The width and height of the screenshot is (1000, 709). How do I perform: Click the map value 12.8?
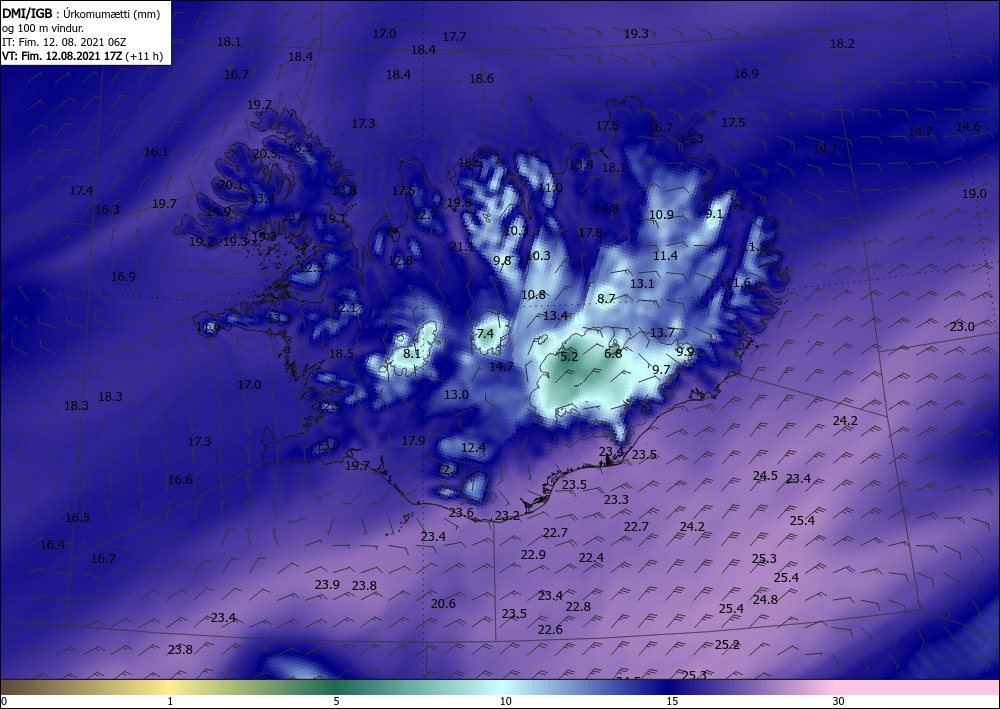400,260
